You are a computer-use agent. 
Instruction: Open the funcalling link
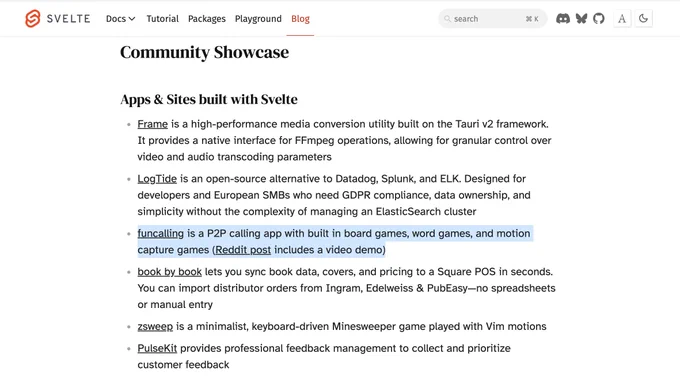coord(160,233)
